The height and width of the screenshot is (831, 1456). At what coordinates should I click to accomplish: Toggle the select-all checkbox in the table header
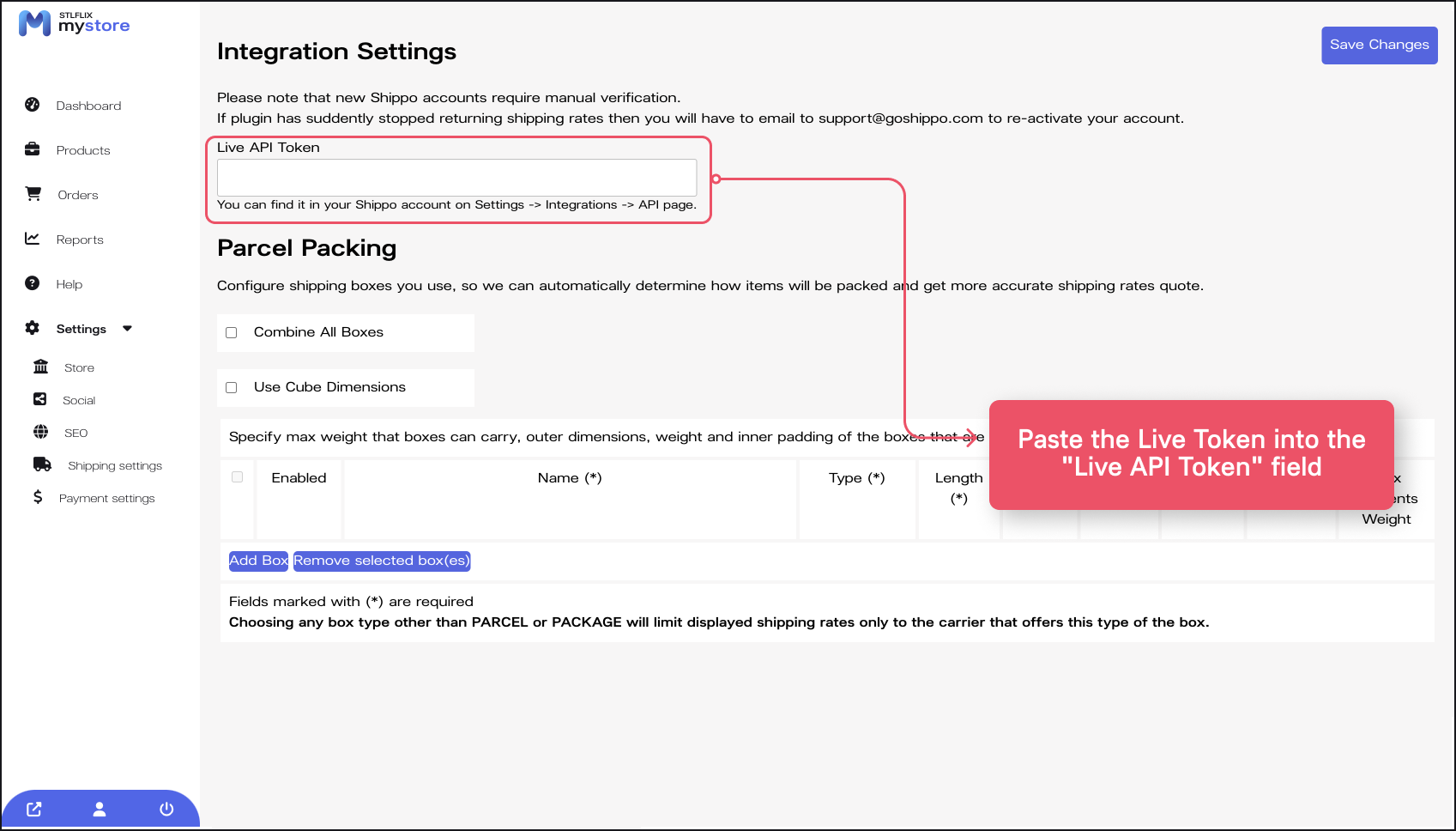tap(238, 477)
